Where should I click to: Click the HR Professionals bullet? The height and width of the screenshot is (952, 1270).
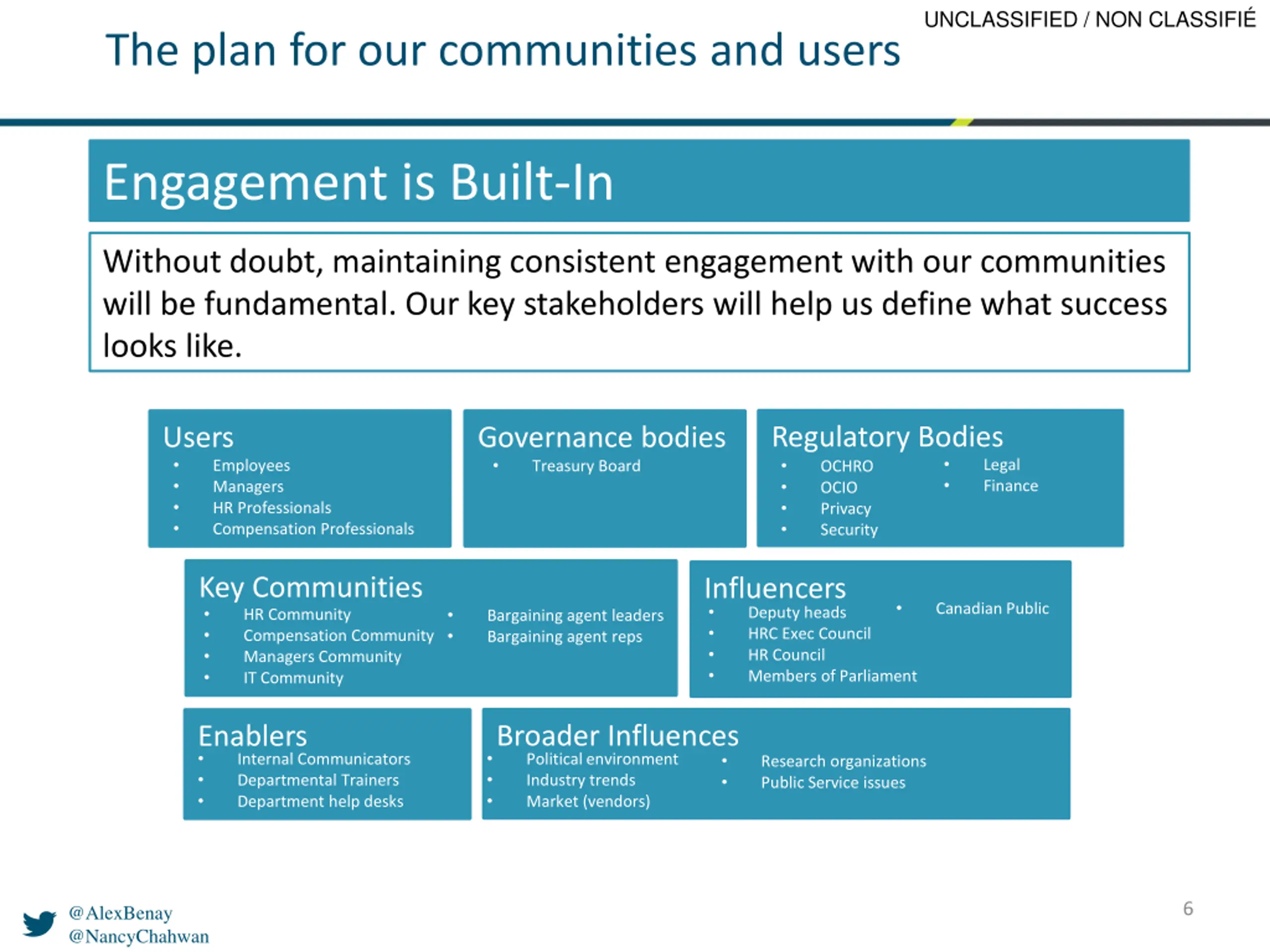[x=272, y=508]
